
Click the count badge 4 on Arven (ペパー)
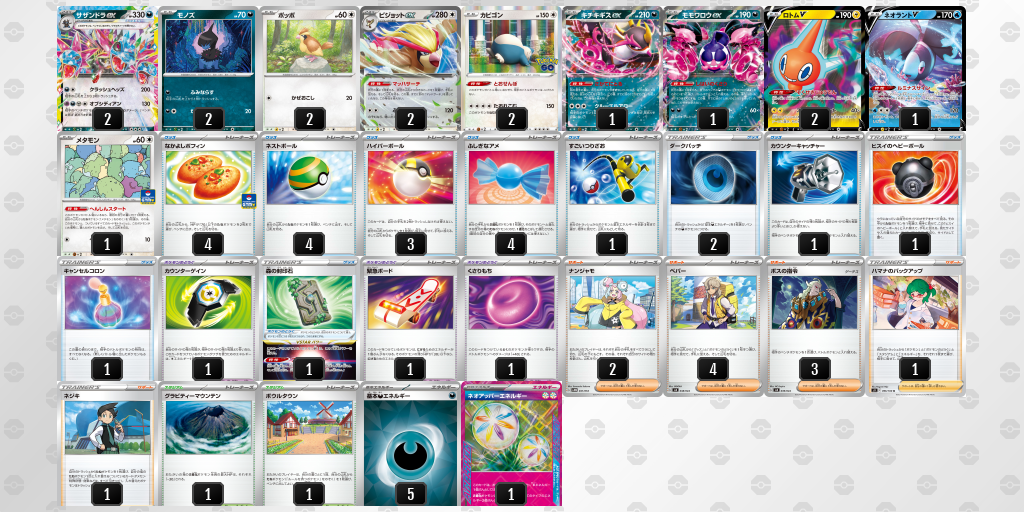pyautogui.click(x=713, y=369)
